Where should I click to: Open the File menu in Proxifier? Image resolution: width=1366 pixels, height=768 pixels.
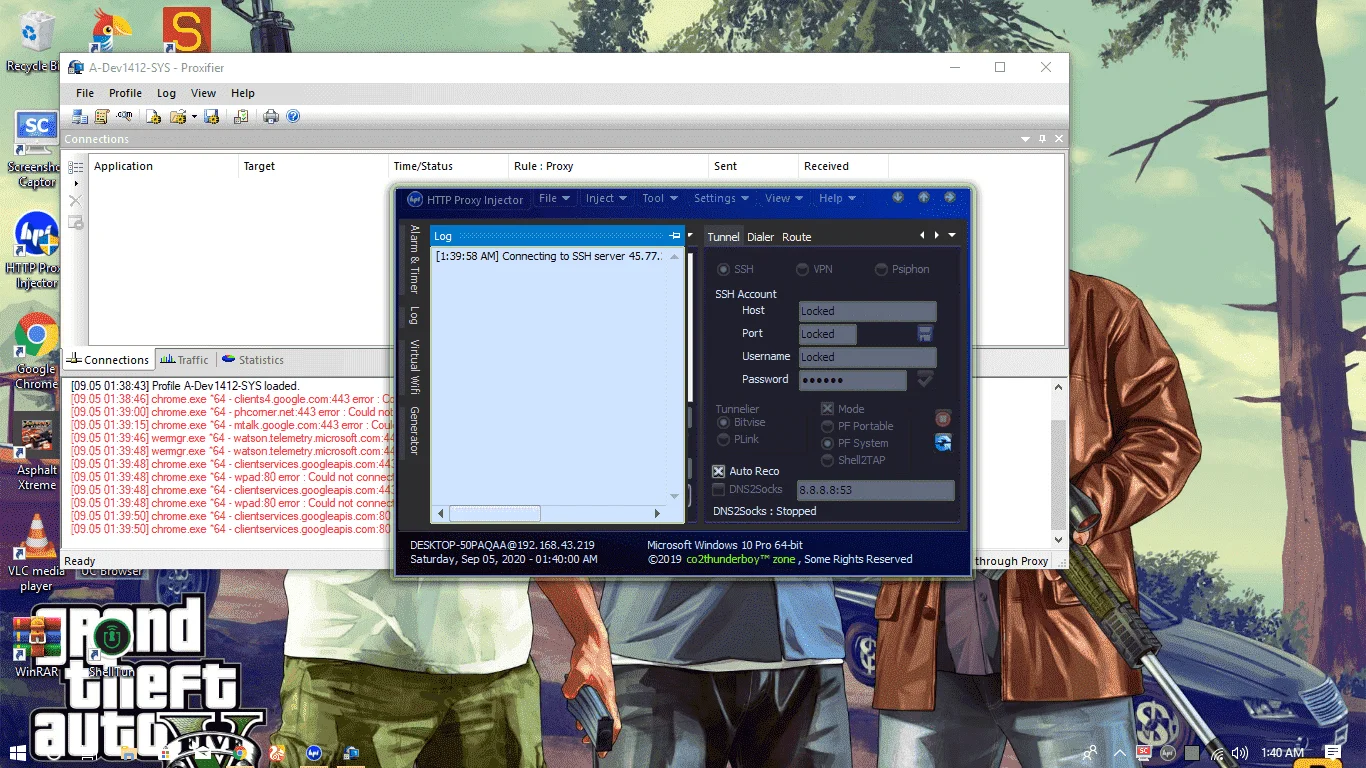coord(85,93)
